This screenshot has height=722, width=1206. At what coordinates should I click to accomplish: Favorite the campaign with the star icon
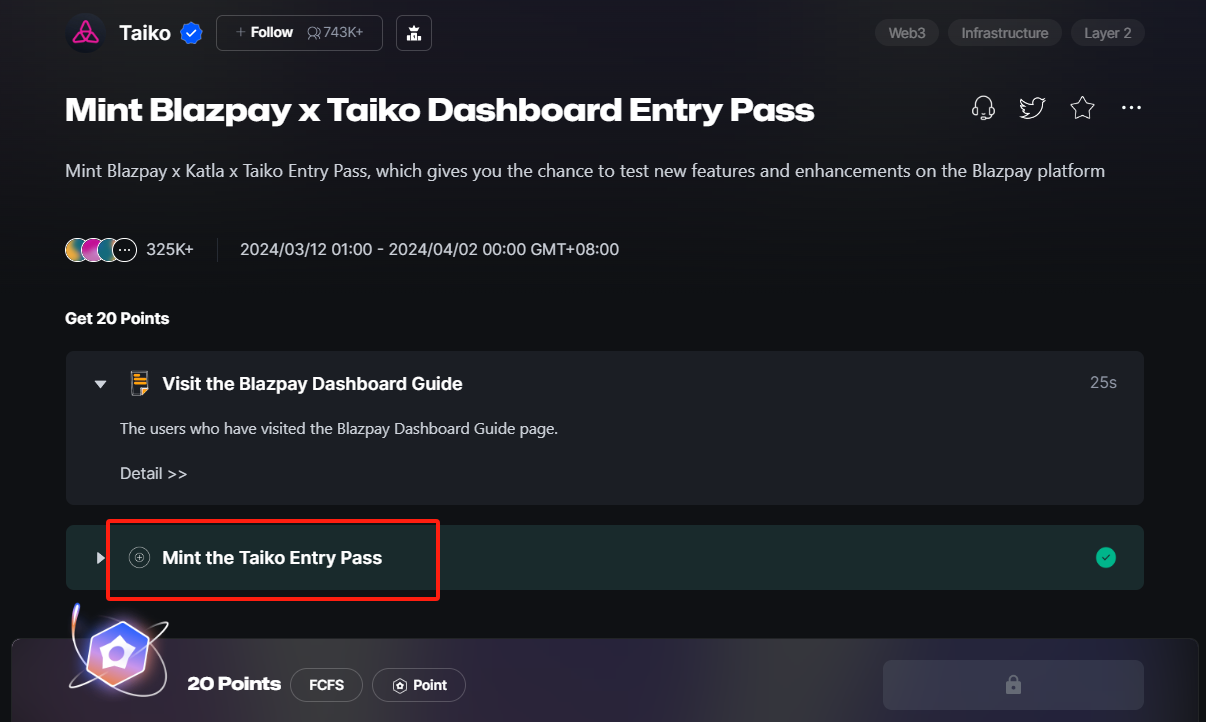pyautogui.click(x=1082, y=108)
